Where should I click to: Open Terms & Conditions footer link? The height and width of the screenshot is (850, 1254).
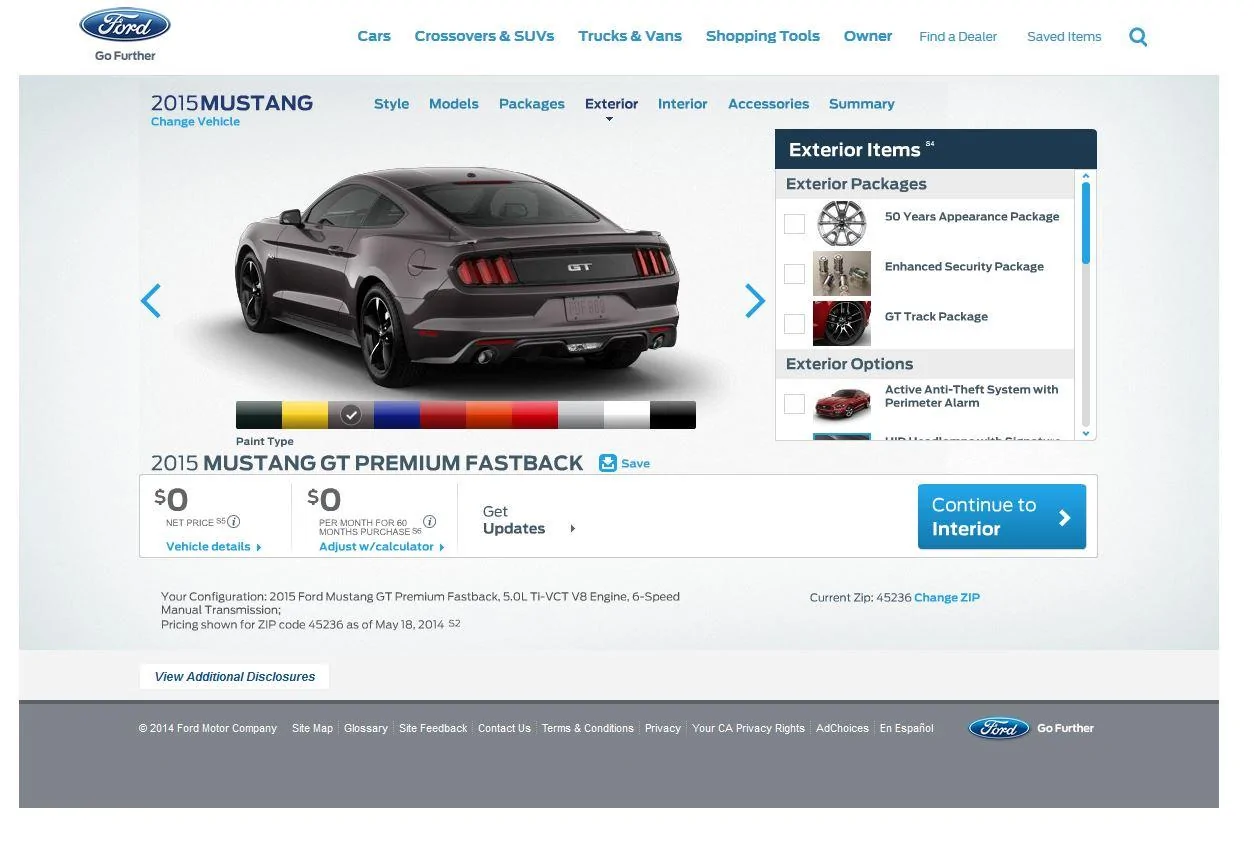(x=588, y=729)
